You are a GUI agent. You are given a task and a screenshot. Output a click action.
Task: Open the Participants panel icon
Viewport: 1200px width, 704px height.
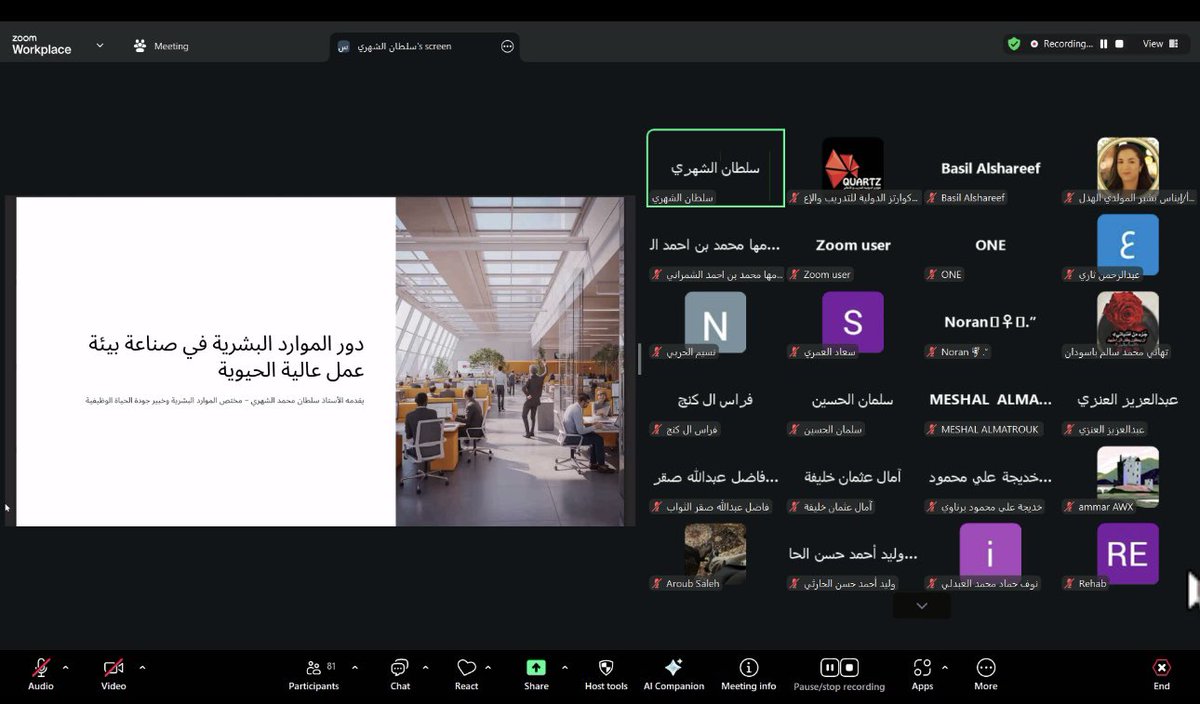[x=314, y=668]
